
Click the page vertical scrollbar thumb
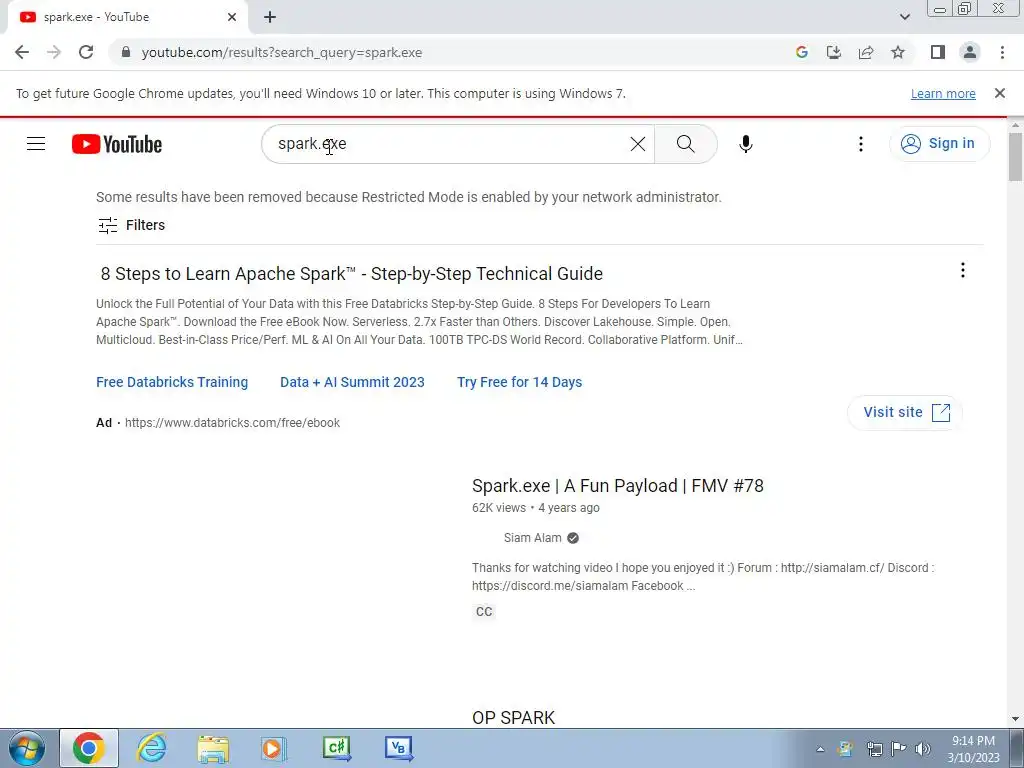pyautogui.click(x=1015, y=157)
